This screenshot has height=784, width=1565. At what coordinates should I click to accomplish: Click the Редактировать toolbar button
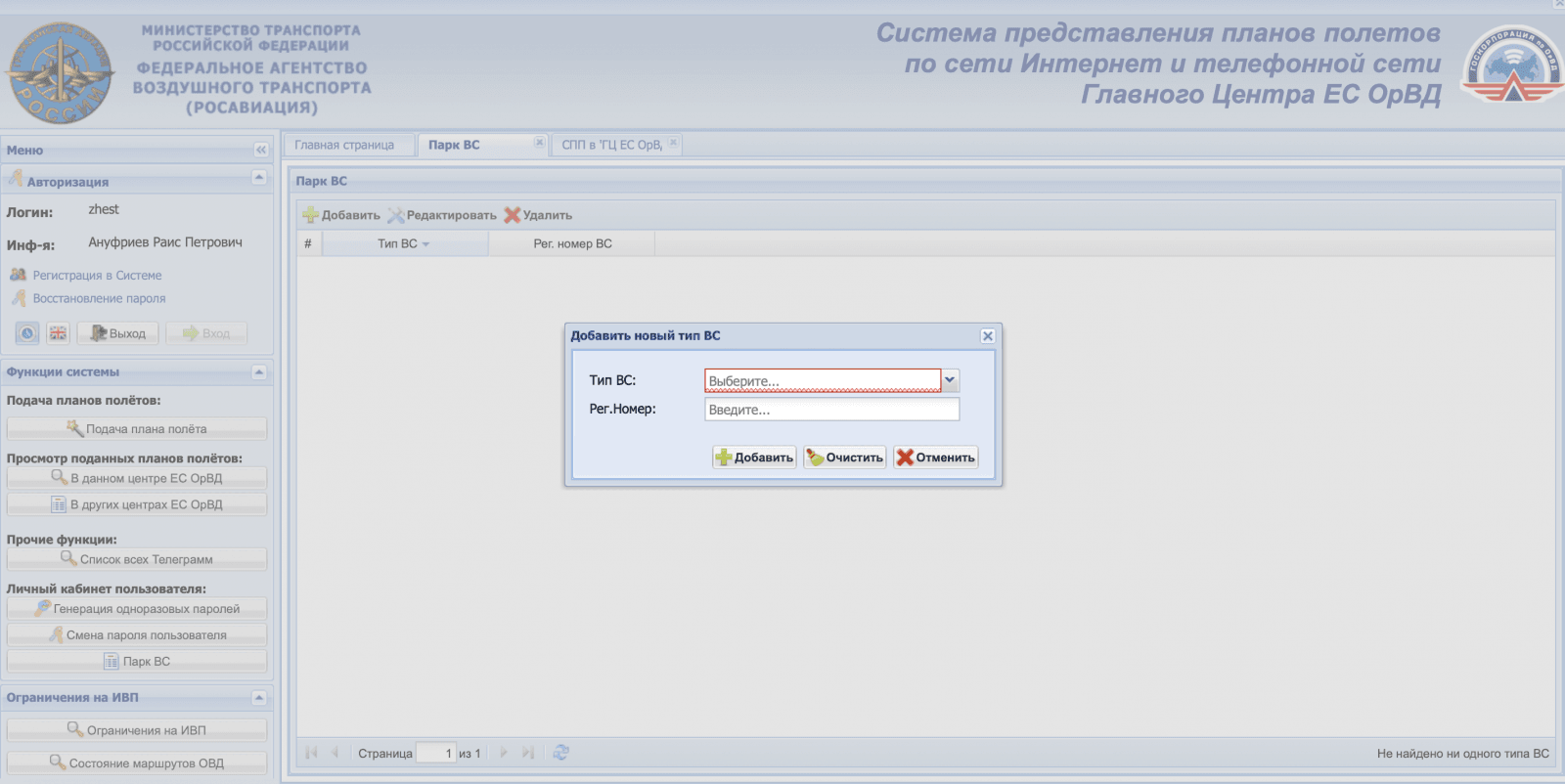pyautogui.click(x=442, y=215)
